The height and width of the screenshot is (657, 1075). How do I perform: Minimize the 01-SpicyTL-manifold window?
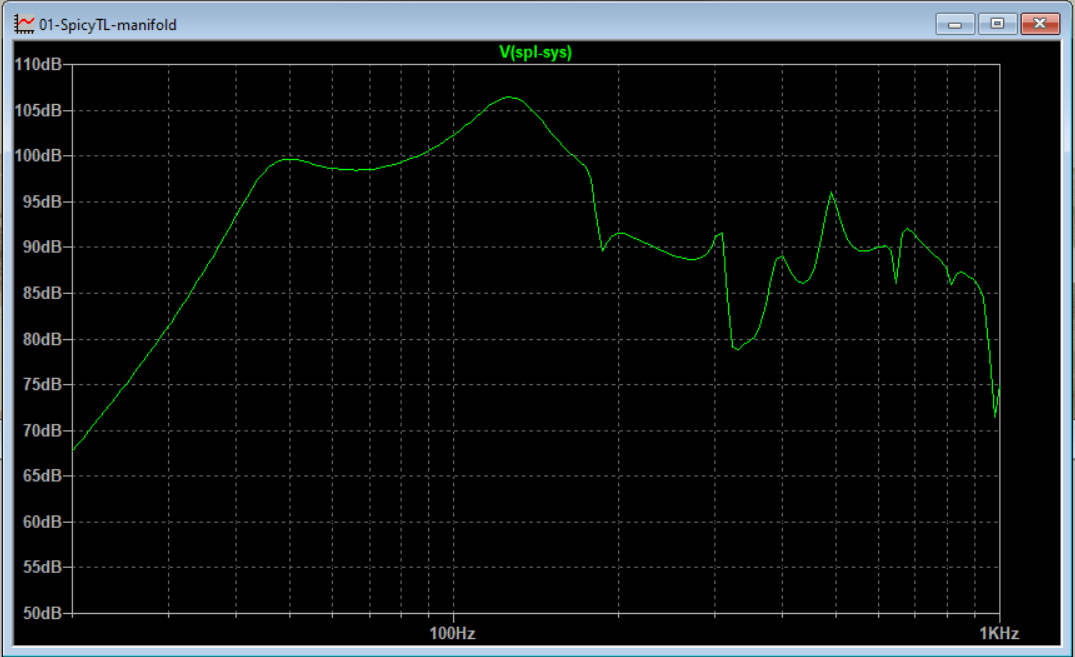point(955,24)
